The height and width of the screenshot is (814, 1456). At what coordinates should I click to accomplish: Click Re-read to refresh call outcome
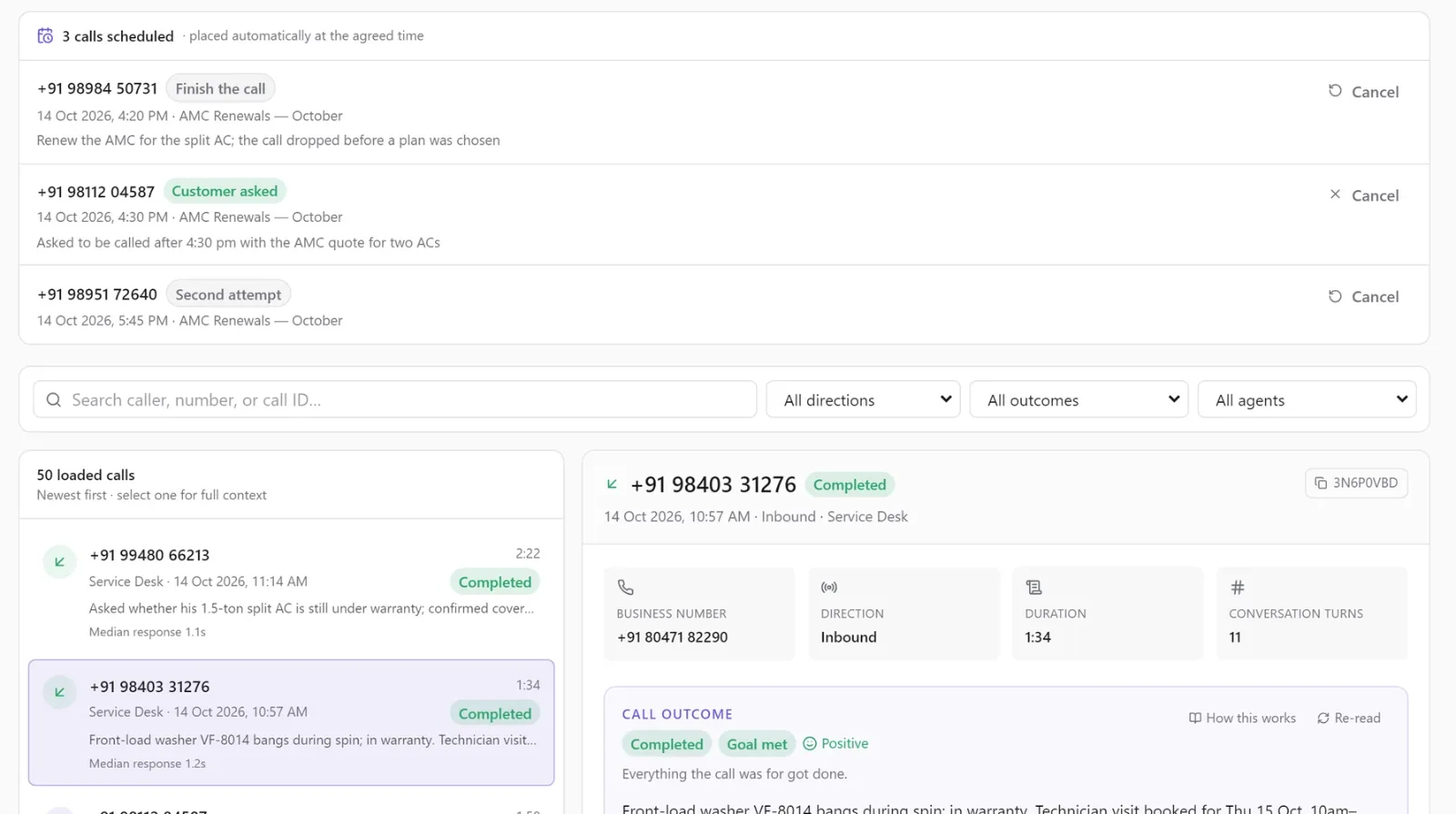pyautogui.click(x=1349, y=718)
